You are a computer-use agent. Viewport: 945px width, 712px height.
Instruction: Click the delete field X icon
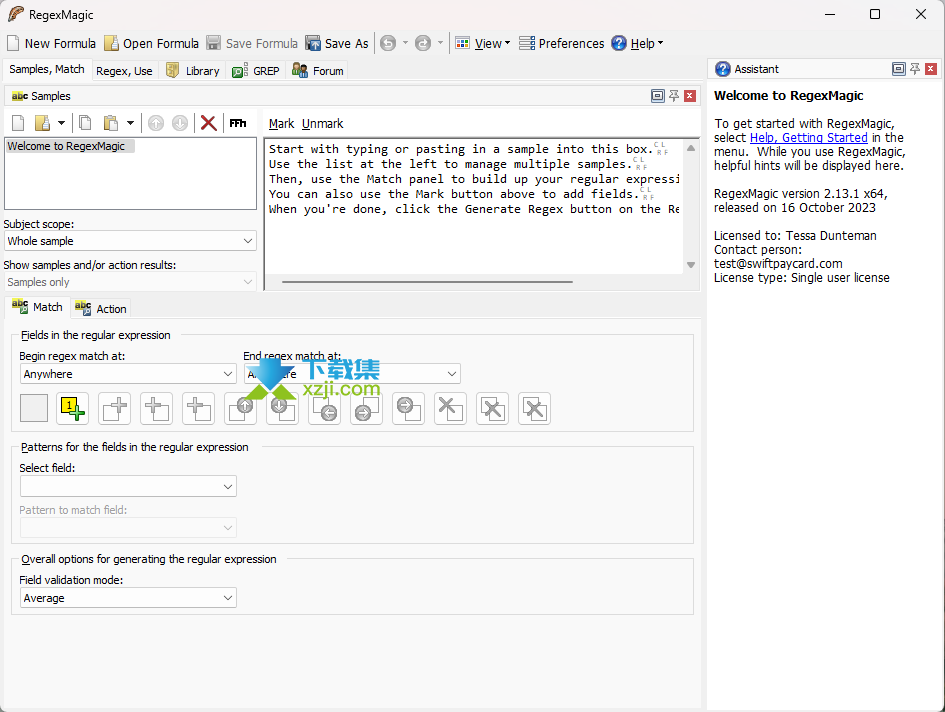tap(450, 408)
